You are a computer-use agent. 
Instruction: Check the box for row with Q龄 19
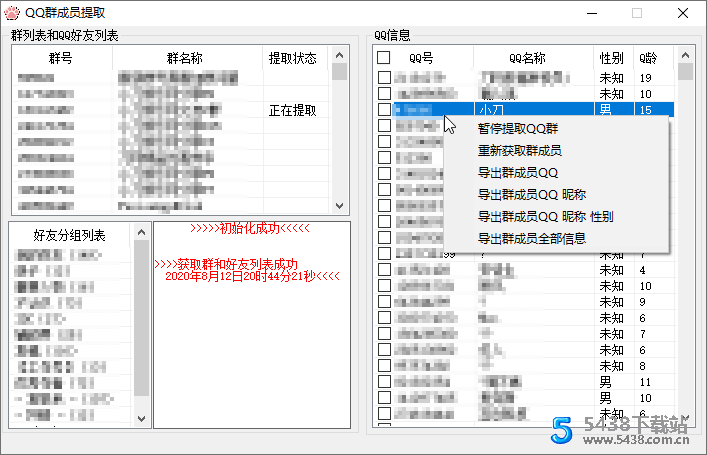(384, 78)
